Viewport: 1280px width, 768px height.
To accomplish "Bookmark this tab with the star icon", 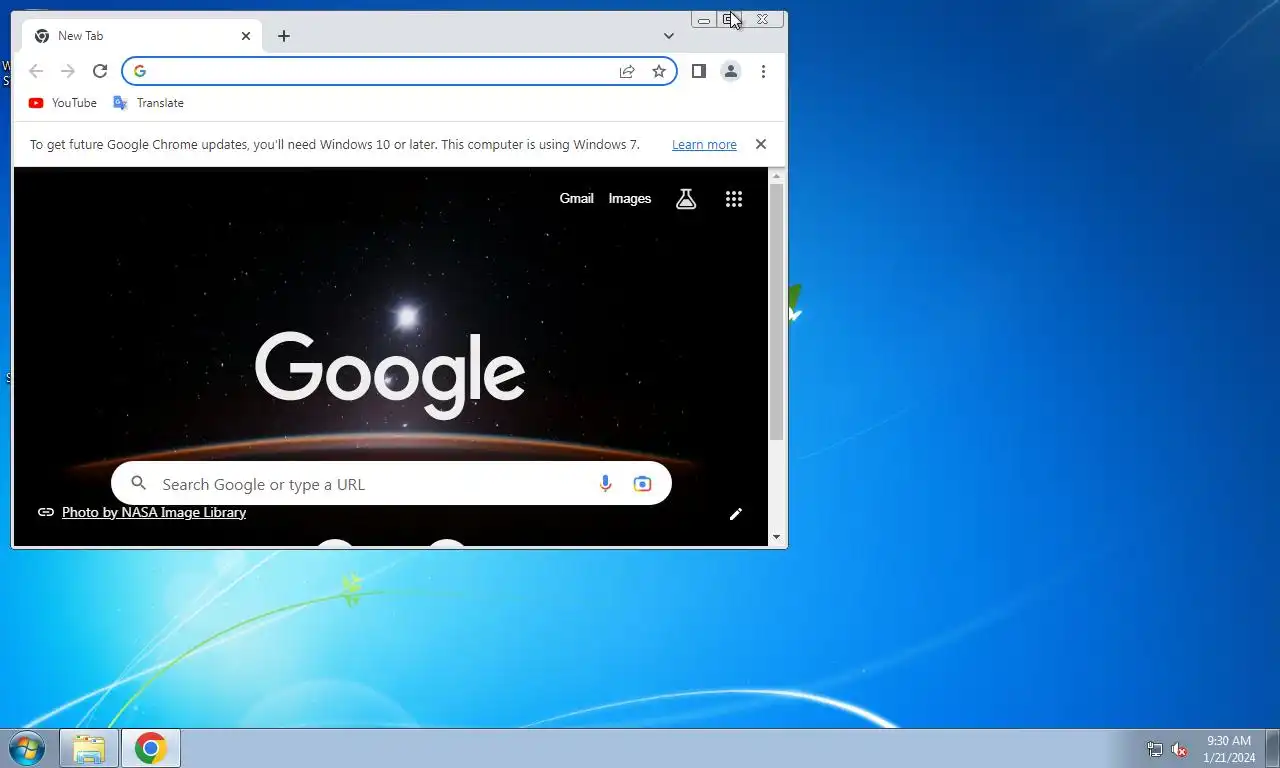I will point(659,71).
